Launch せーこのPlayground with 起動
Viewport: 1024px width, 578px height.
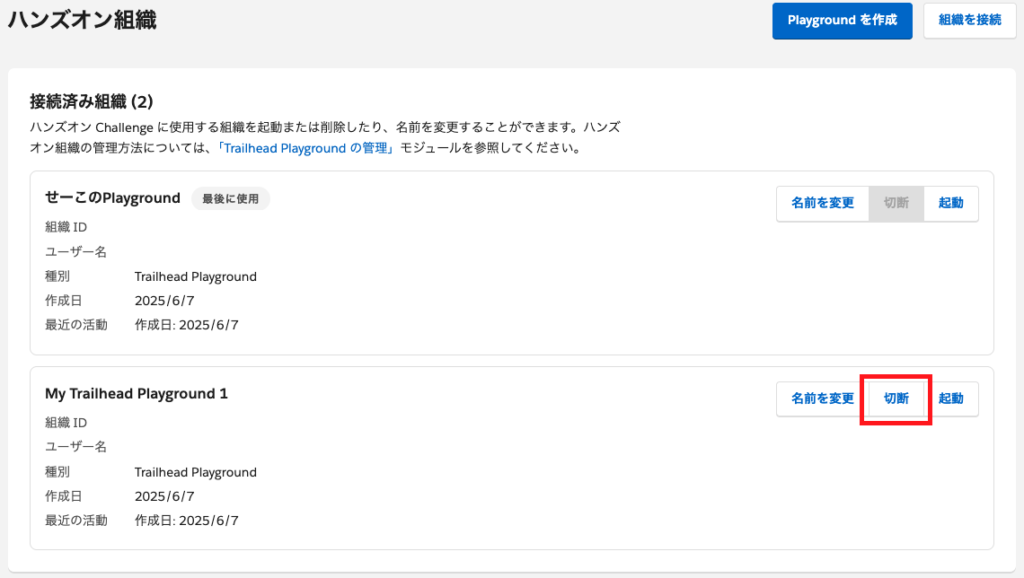pos(951,203)
